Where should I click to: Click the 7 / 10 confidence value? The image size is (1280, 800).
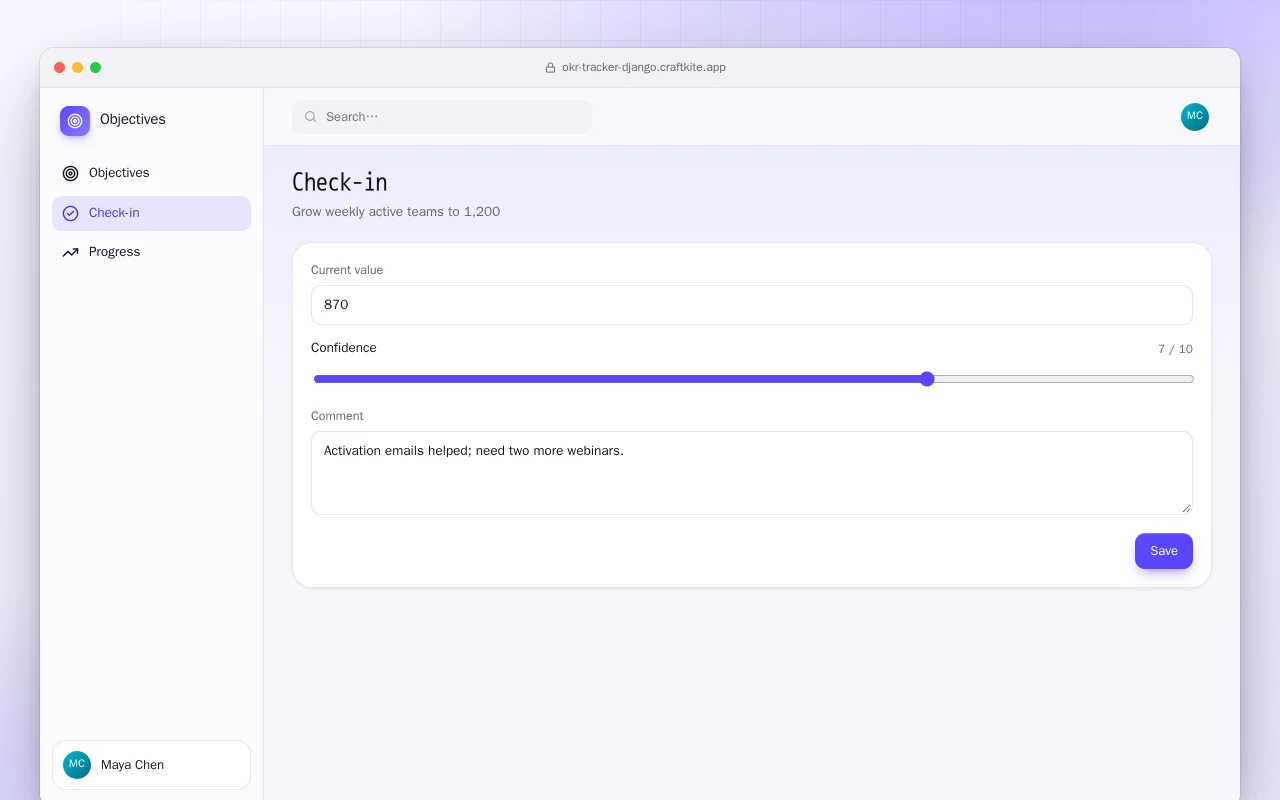[1175, 349]
